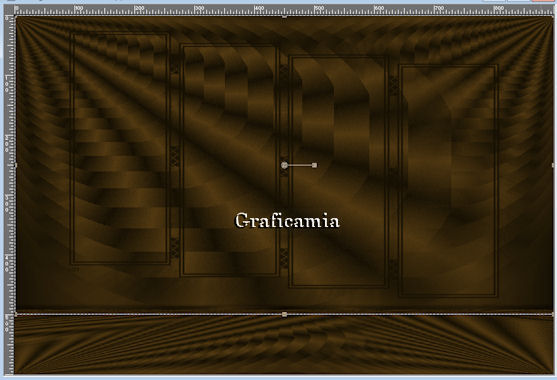Image resolution: width=557 pixels, height=380 pixels.
Task: Click the Graficamia watermark text
Action: (287, 221)
